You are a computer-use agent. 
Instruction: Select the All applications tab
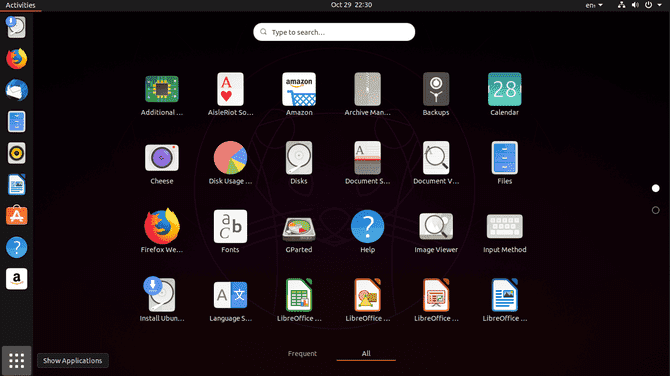(x=366, y=353)
